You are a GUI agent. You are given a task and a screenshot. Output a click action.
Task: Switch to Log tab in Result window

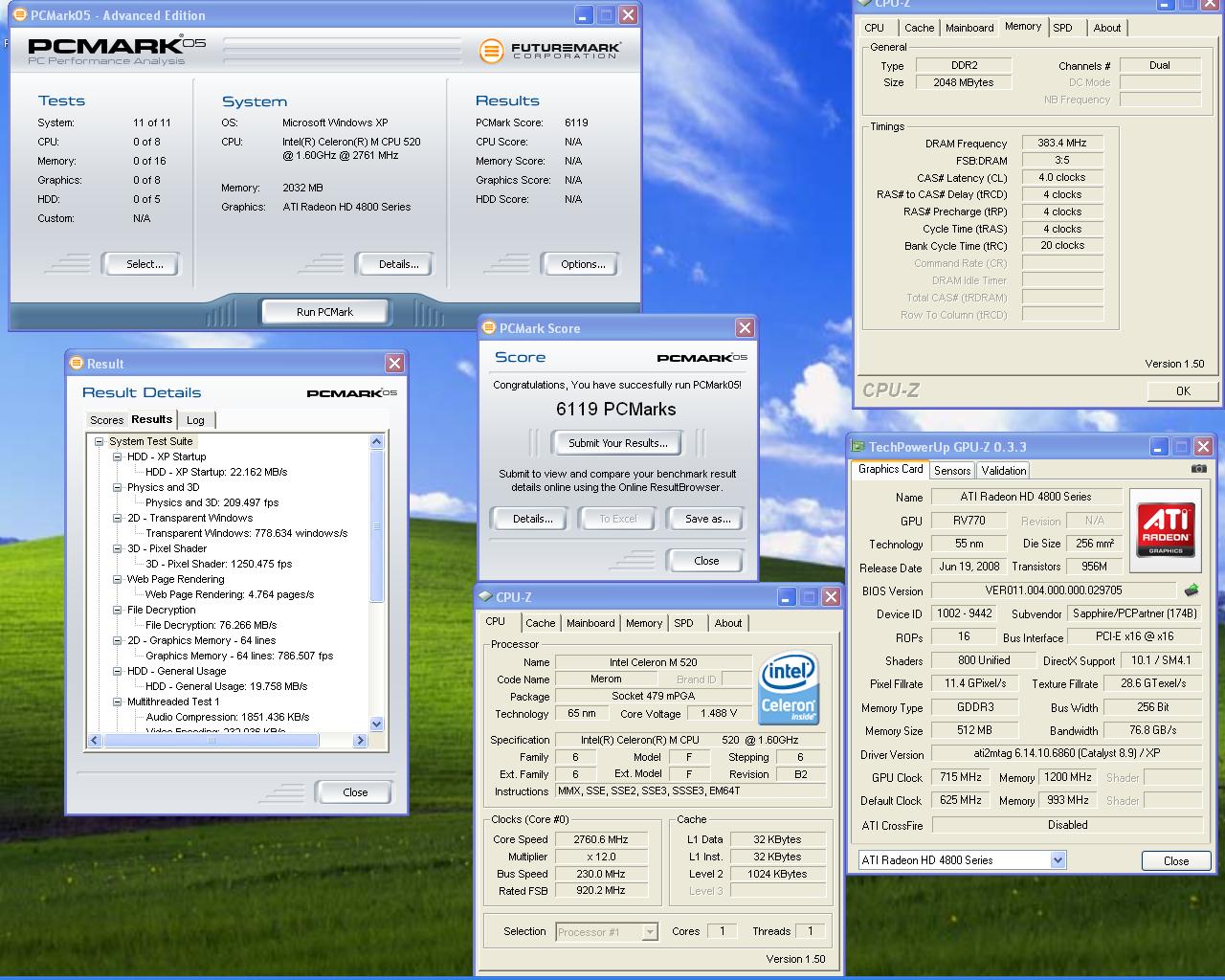click(x=195, y=420)
